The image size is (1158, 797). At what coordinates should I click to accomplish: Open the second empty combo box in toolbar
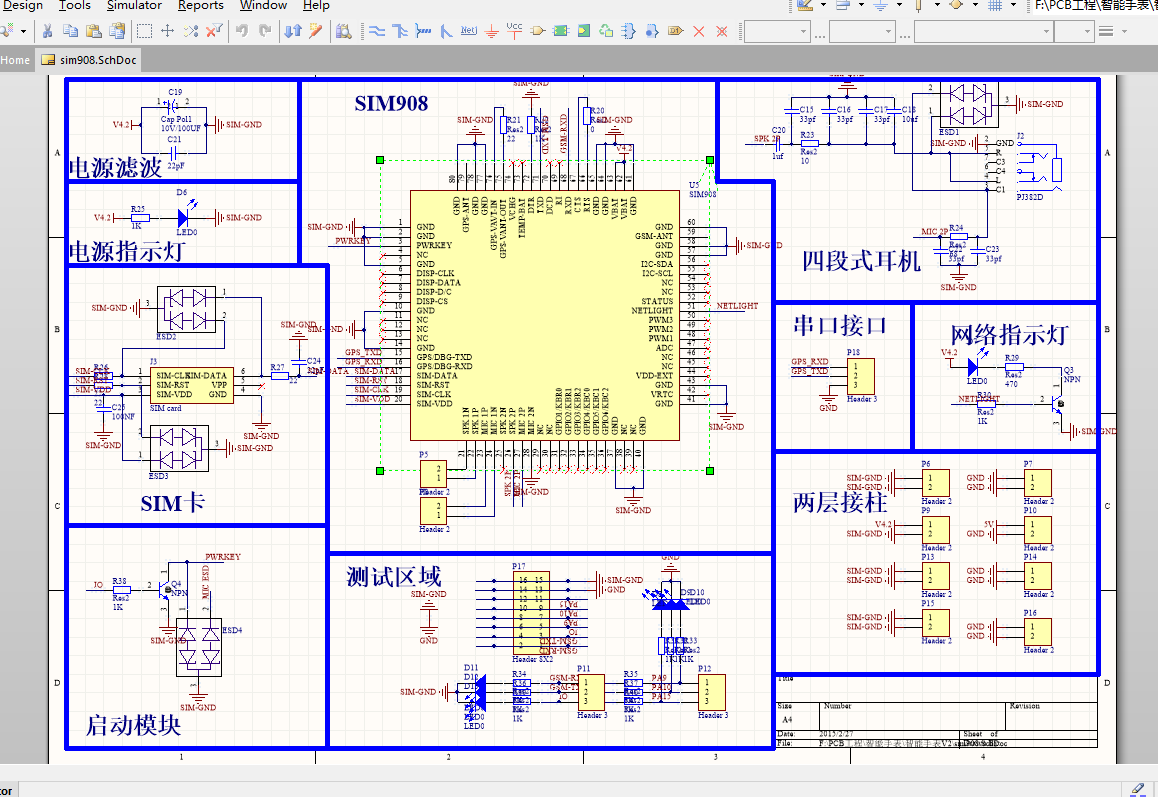[x=862, y=32]
